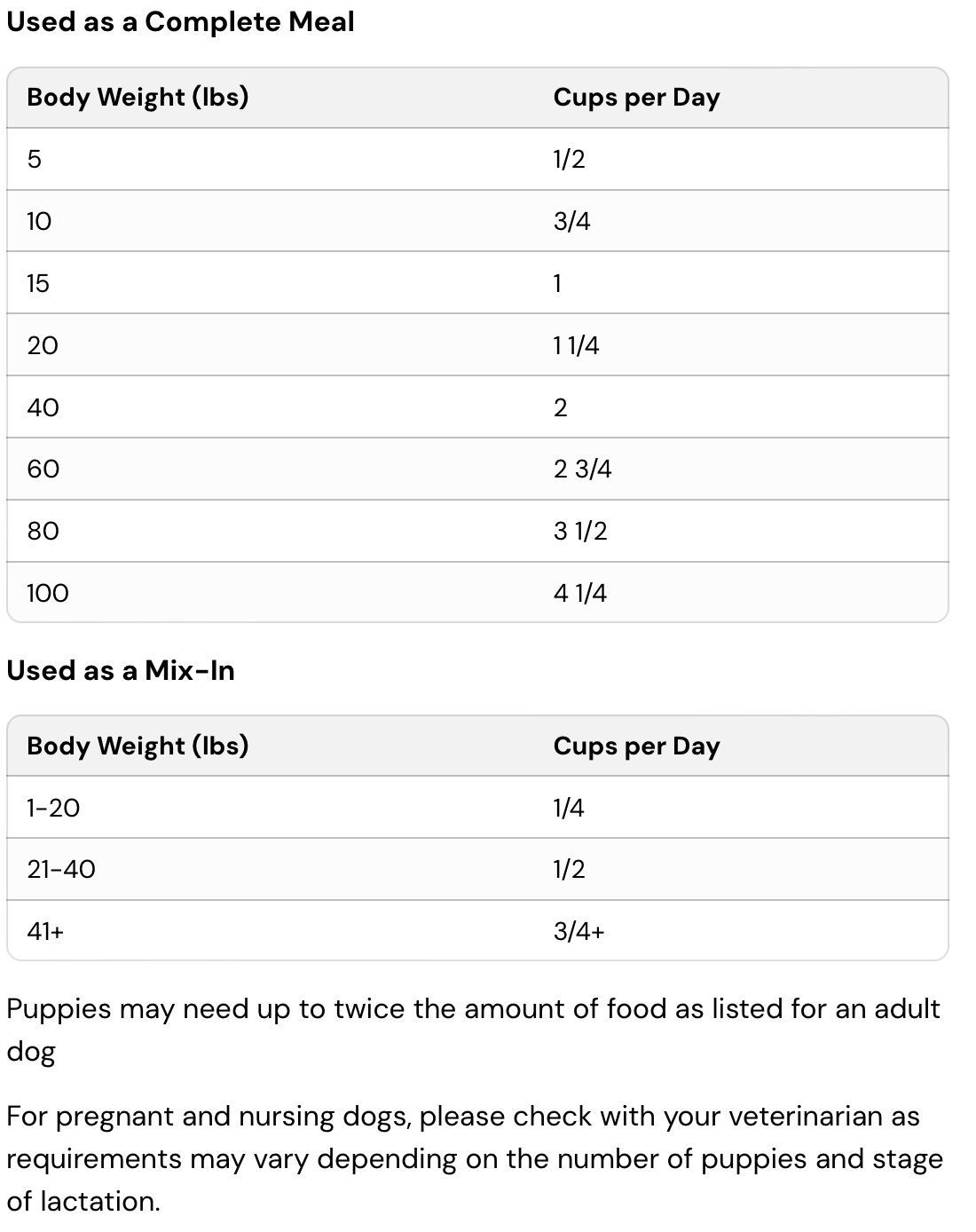Screen dimensions: 976x1232
Task: Click the '3 1/2' cups value
Action: (x=580, y=531)
